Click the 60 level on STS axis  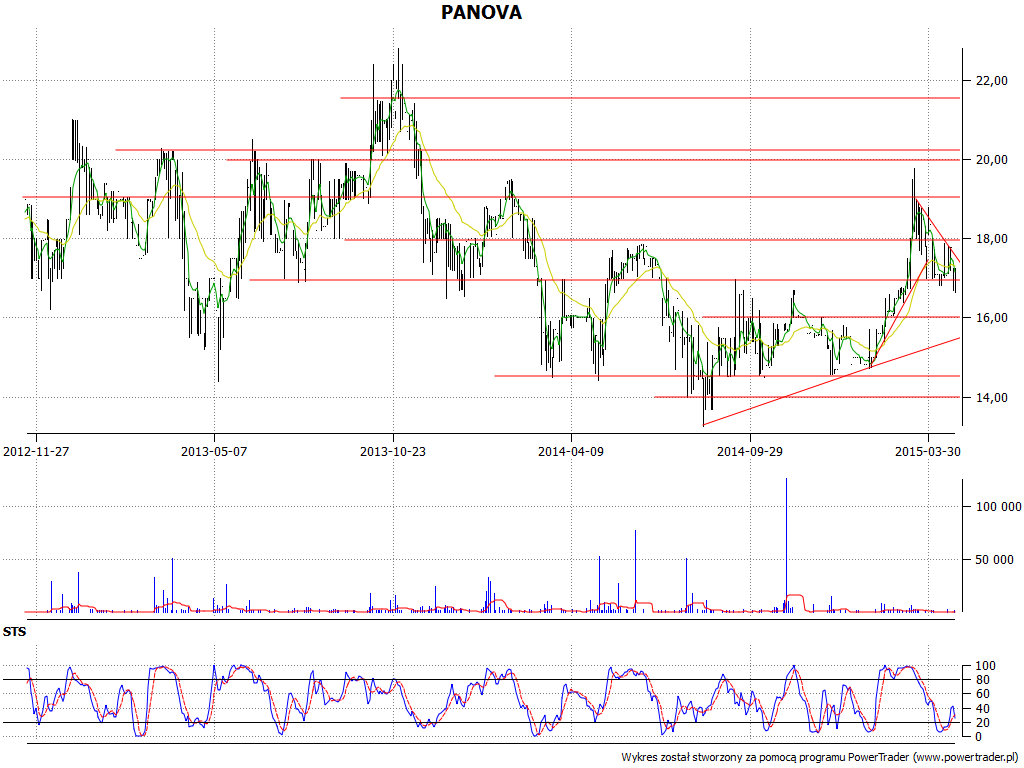click(982, 694)
